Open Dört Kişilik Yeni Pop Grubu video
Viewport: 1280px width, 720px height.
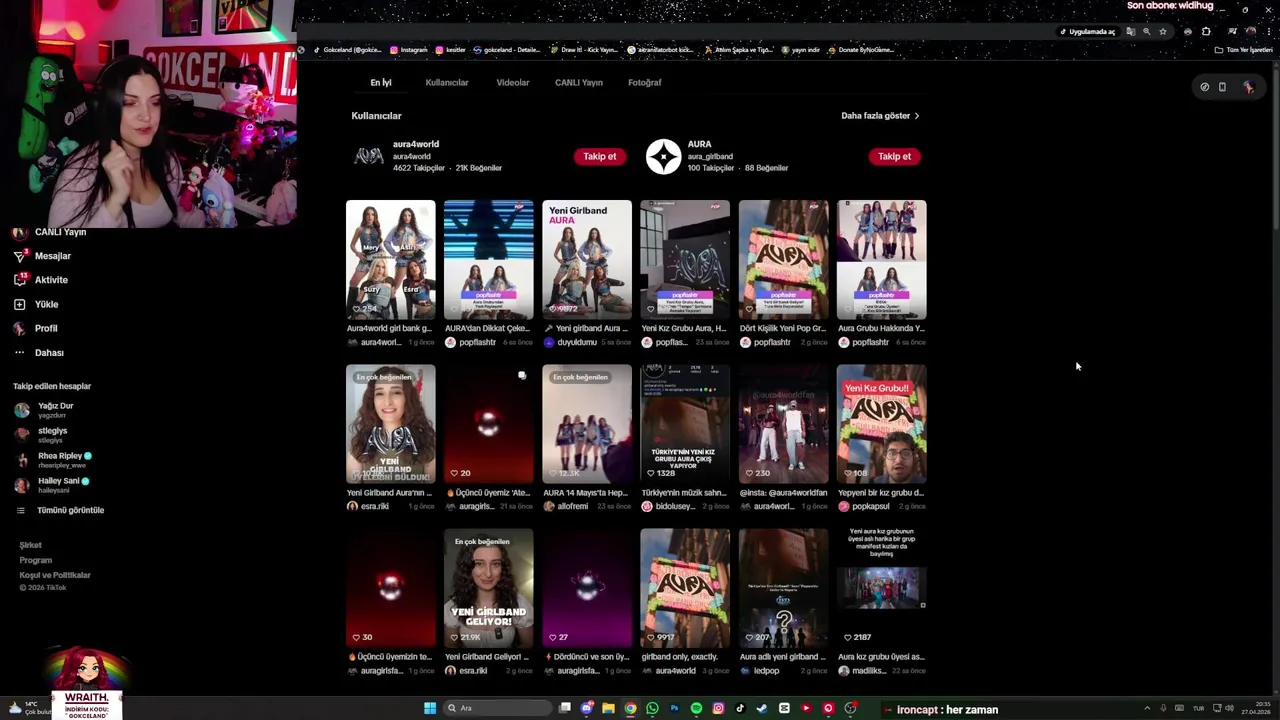pyautogui.click(x=783, y=260)
